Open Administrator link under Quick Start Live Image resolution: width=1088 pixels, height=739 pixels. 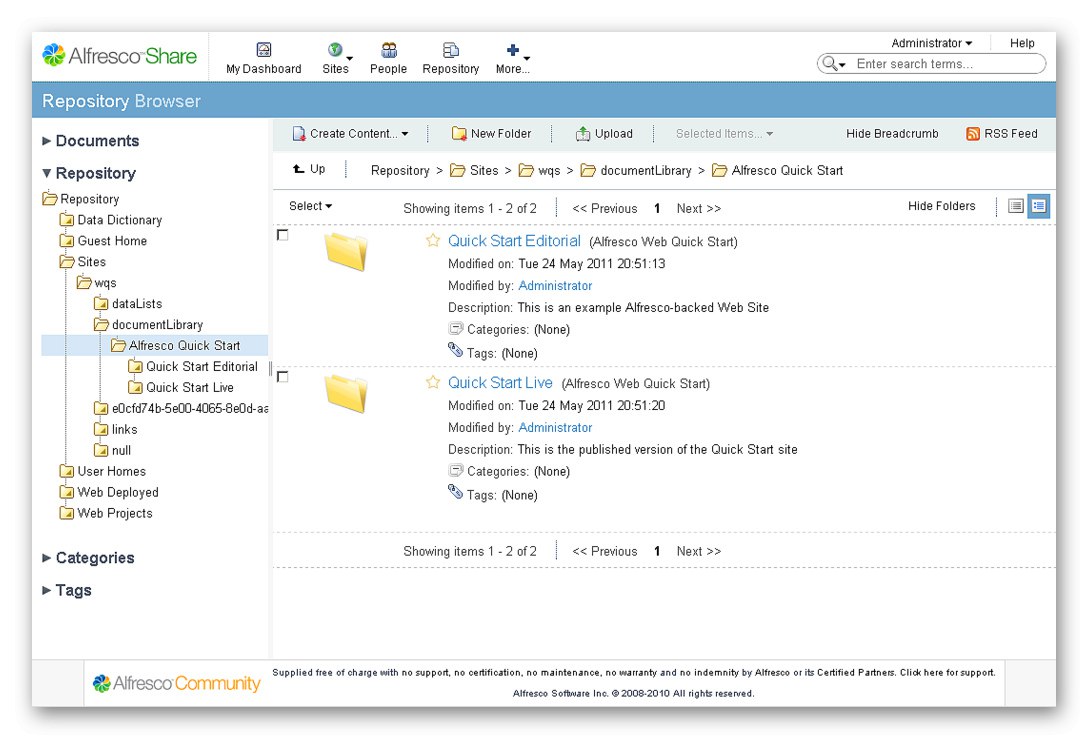coord(555,428)
